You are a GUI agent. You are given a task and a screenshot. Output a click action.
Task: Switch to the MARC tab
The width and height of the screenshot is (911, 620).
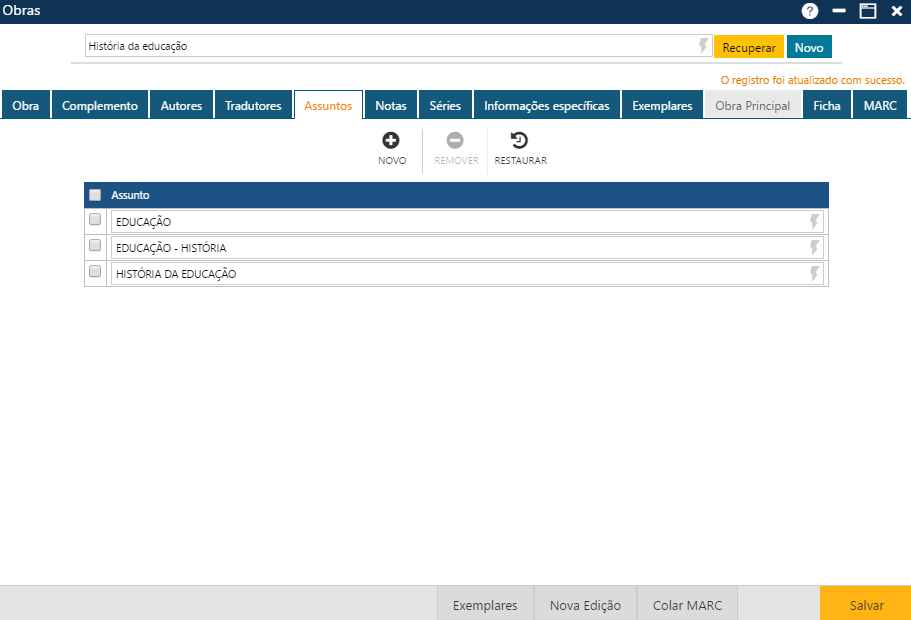(879, 103)
